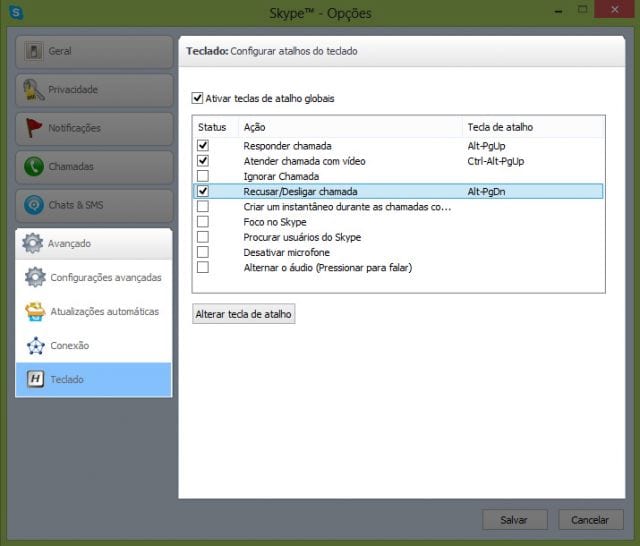Image resolution: width=640 pixels, height=546 pixels.
Task: Click the Teclado H key icon
Action: [x=36, y=379]
